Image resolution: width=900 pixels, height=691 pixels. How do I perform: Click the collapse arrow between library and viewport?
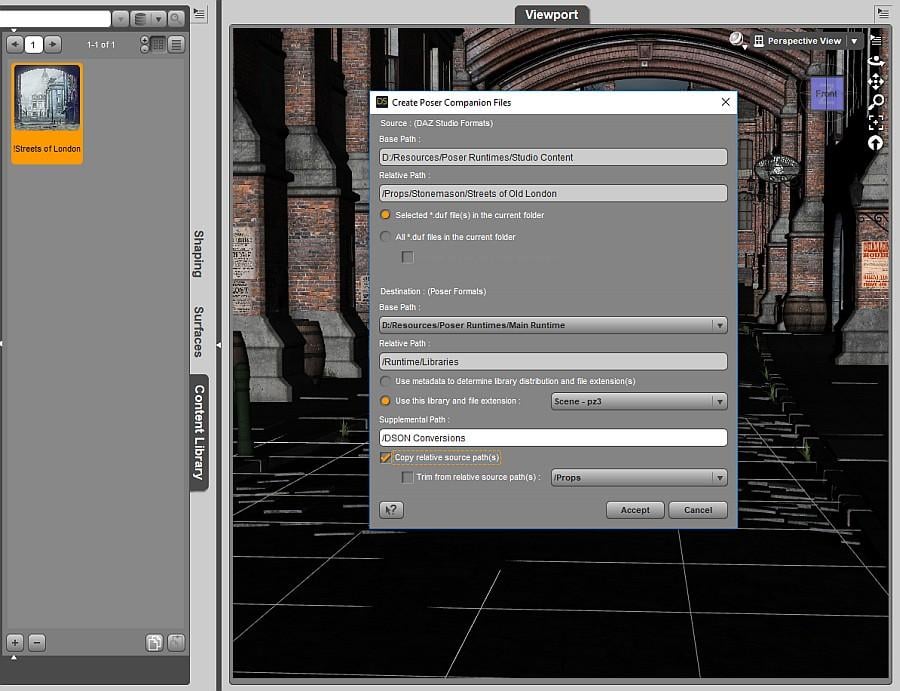(219, 345)
